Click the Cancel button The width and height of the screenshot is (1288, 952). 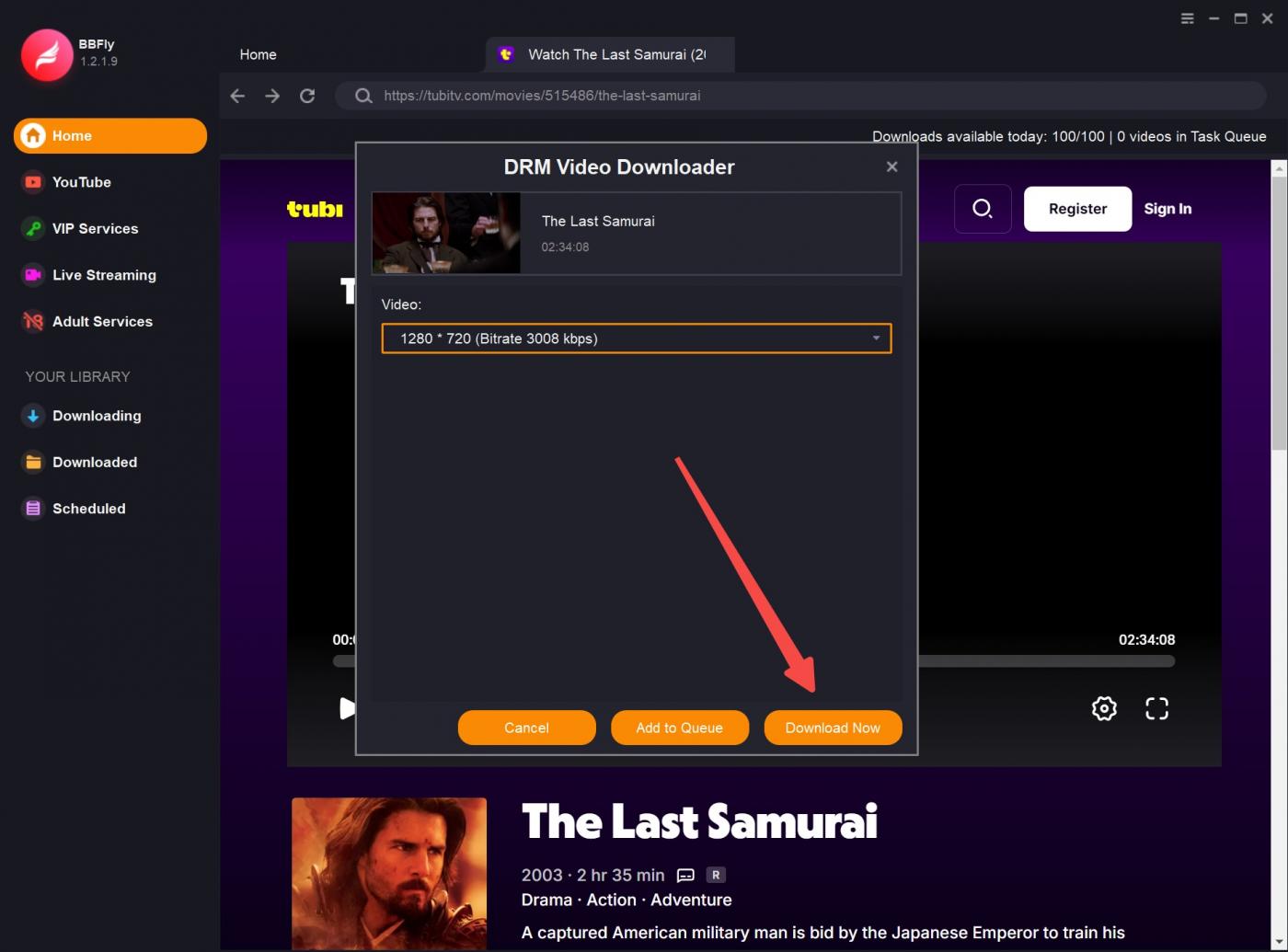[x=527, y=728]
